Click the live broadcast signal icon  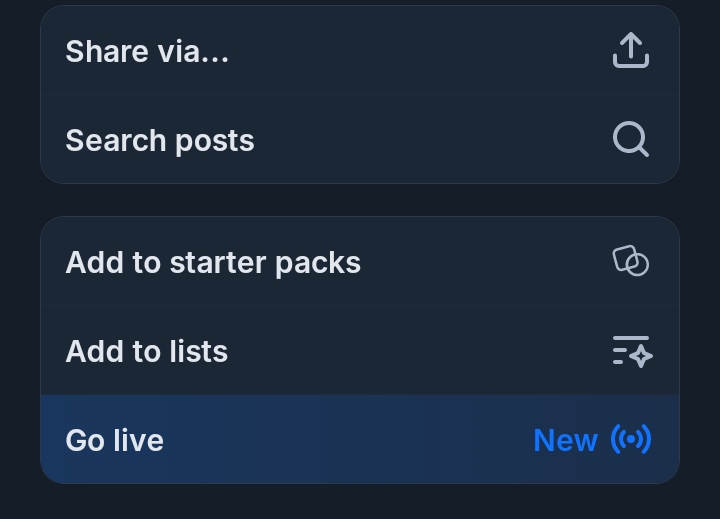(631, 439)
